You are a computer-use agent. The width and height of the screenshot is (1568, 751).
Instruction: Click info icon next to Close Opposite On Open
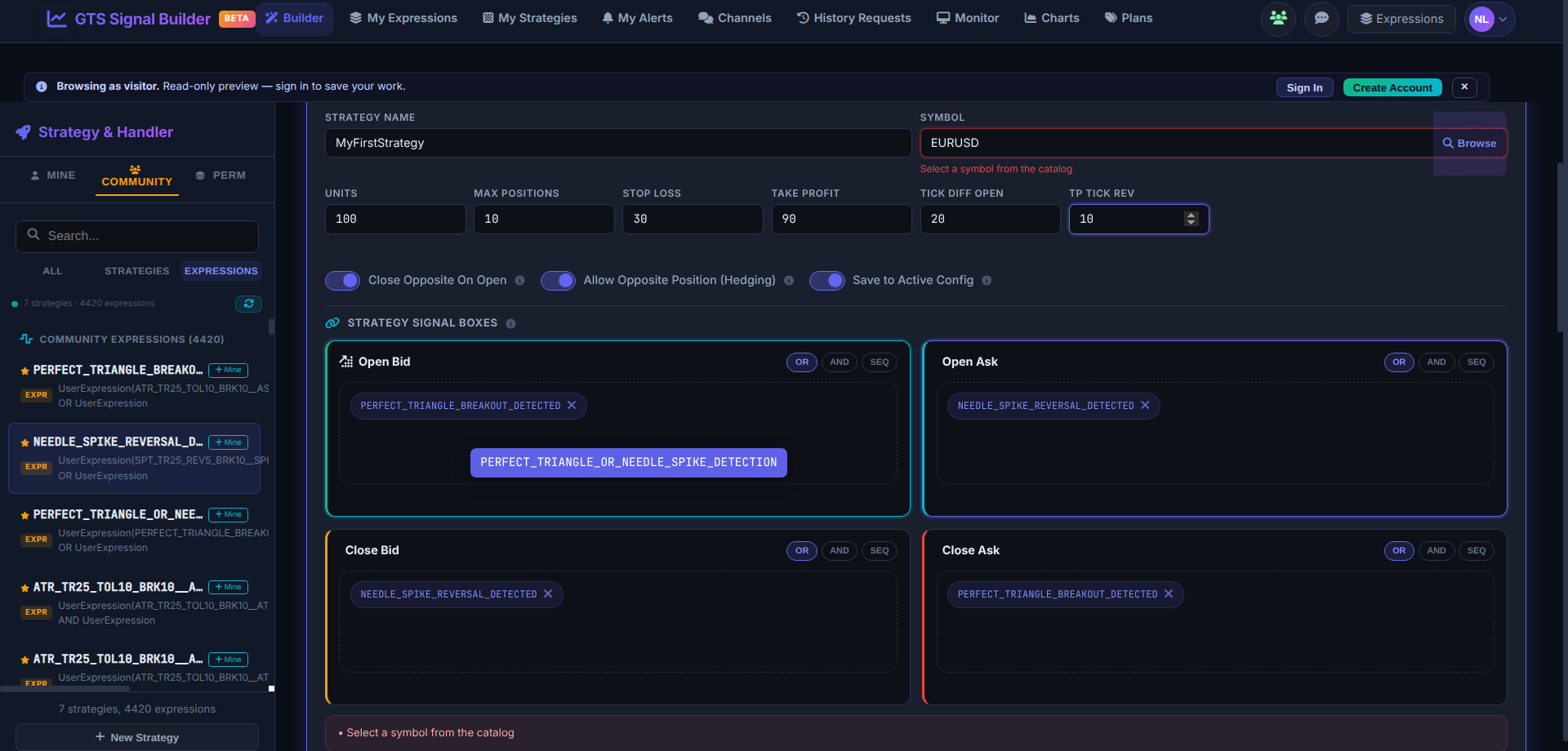[519, 281]
